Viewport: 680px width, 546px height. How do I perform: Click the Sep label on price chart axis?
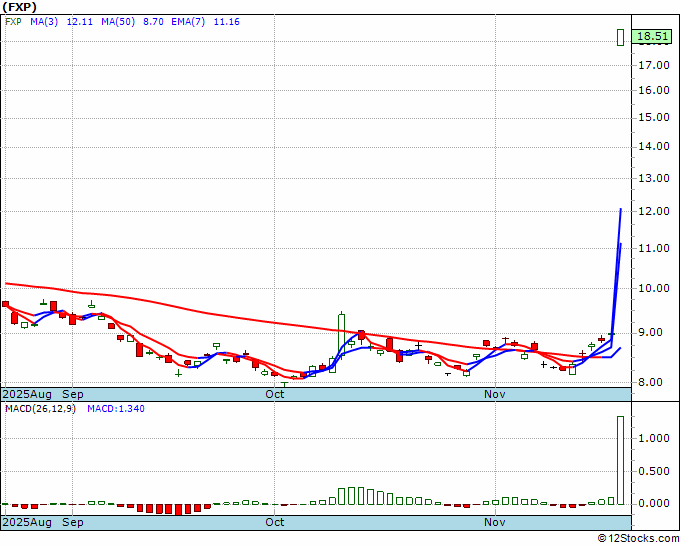pos(73,395)
